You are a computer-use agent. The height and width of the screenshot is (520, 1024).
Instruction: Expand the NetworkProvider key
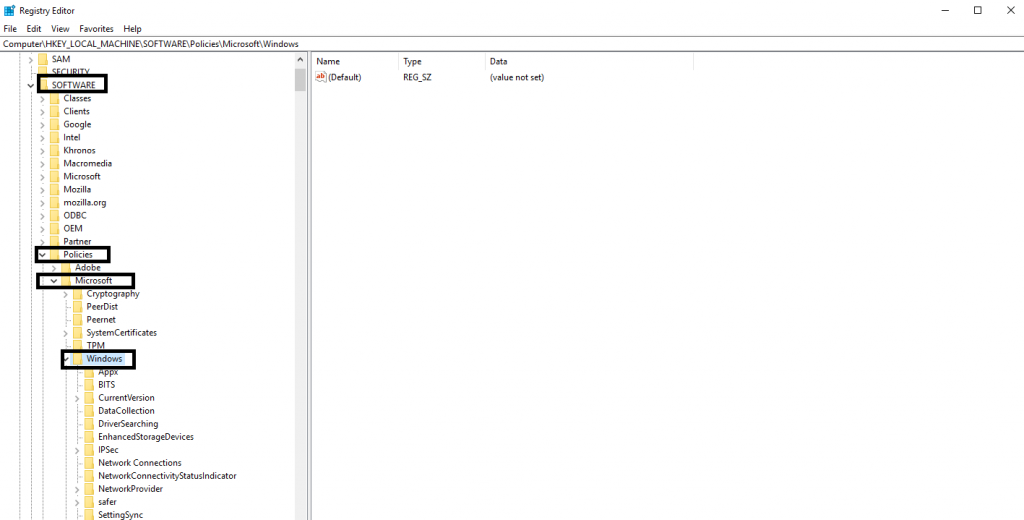[x=77, y=489]
